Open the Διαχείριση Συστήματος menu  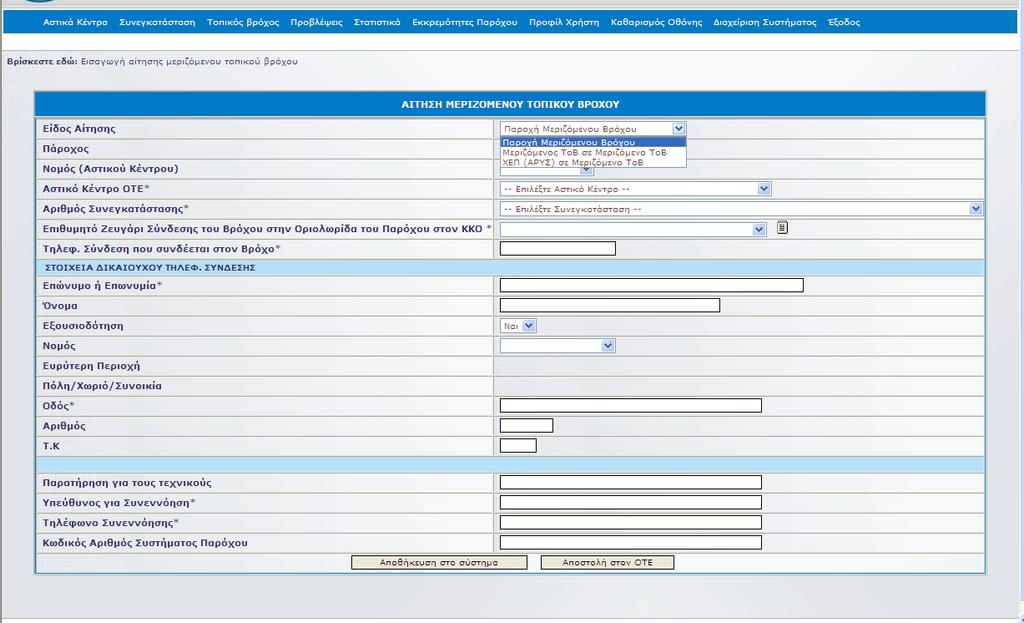click(765, 22)
